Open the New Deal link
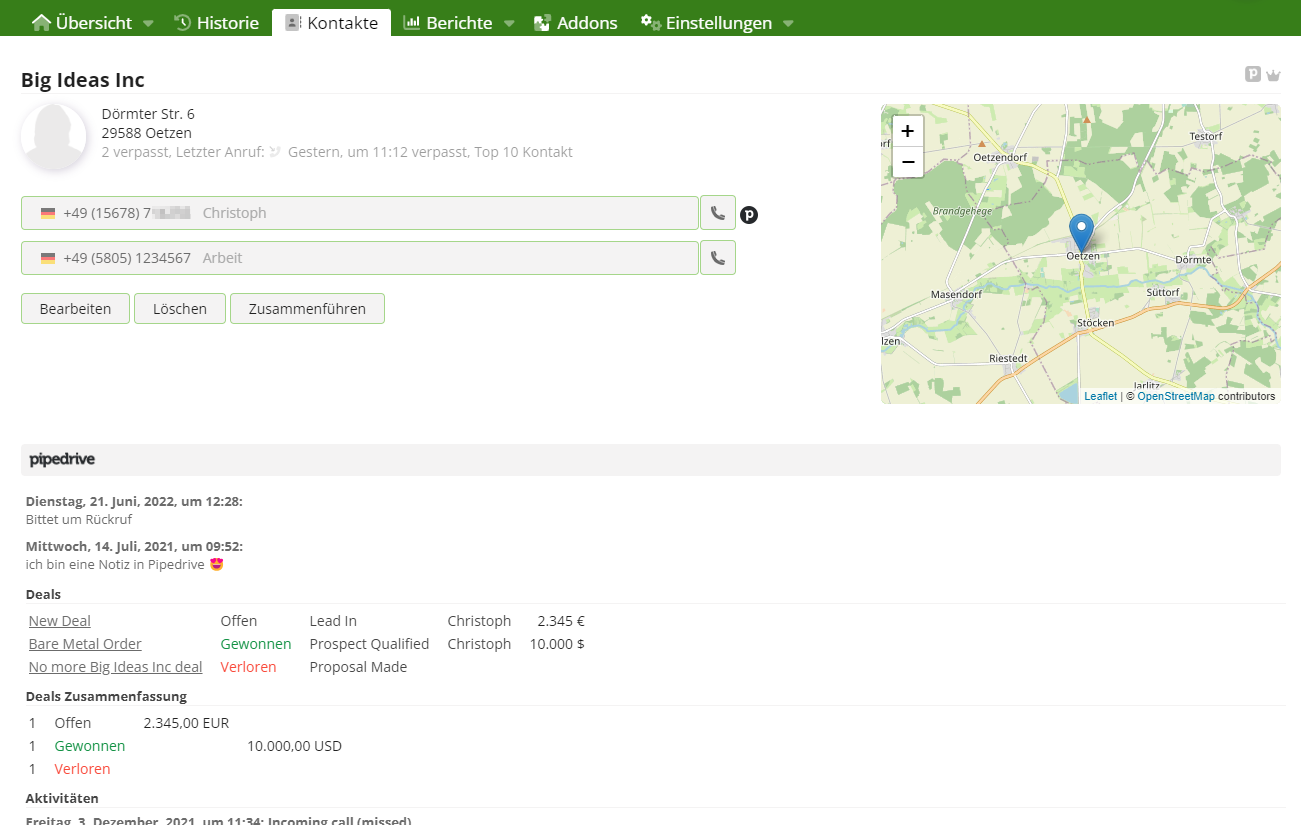 tap(59, 621)
